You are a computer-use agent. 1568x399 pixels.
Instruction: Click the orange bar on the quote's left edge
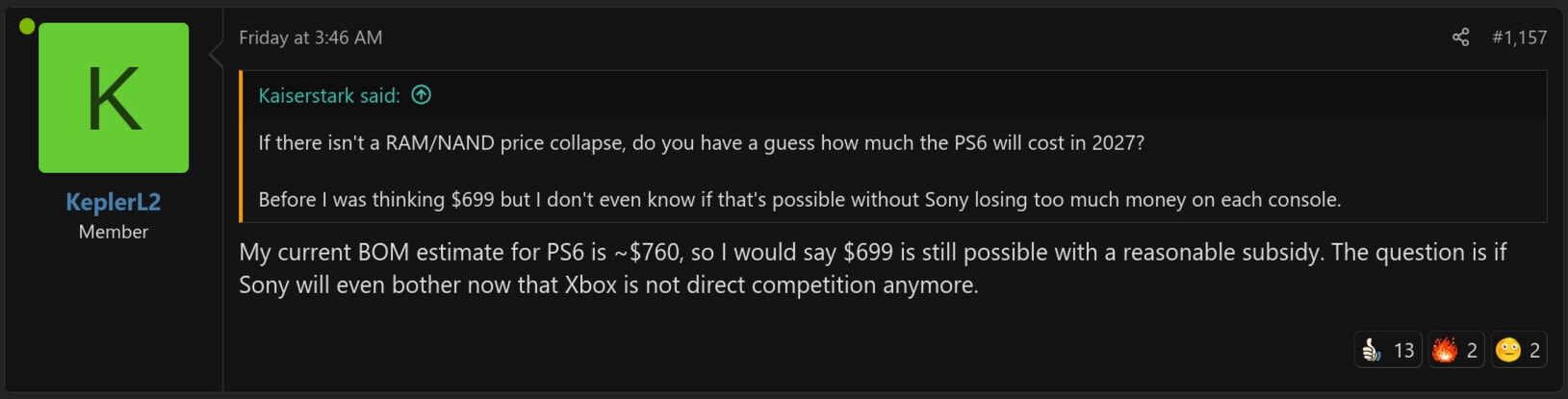242,146
